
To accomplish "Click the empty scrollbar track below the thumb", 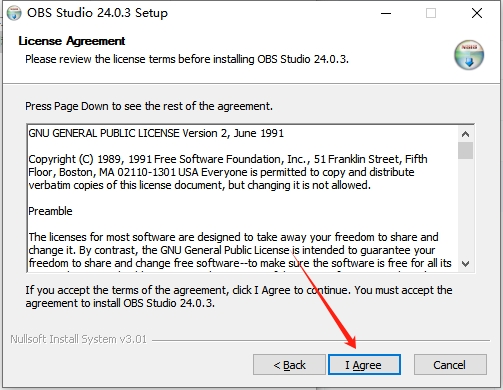I will 466,207.
